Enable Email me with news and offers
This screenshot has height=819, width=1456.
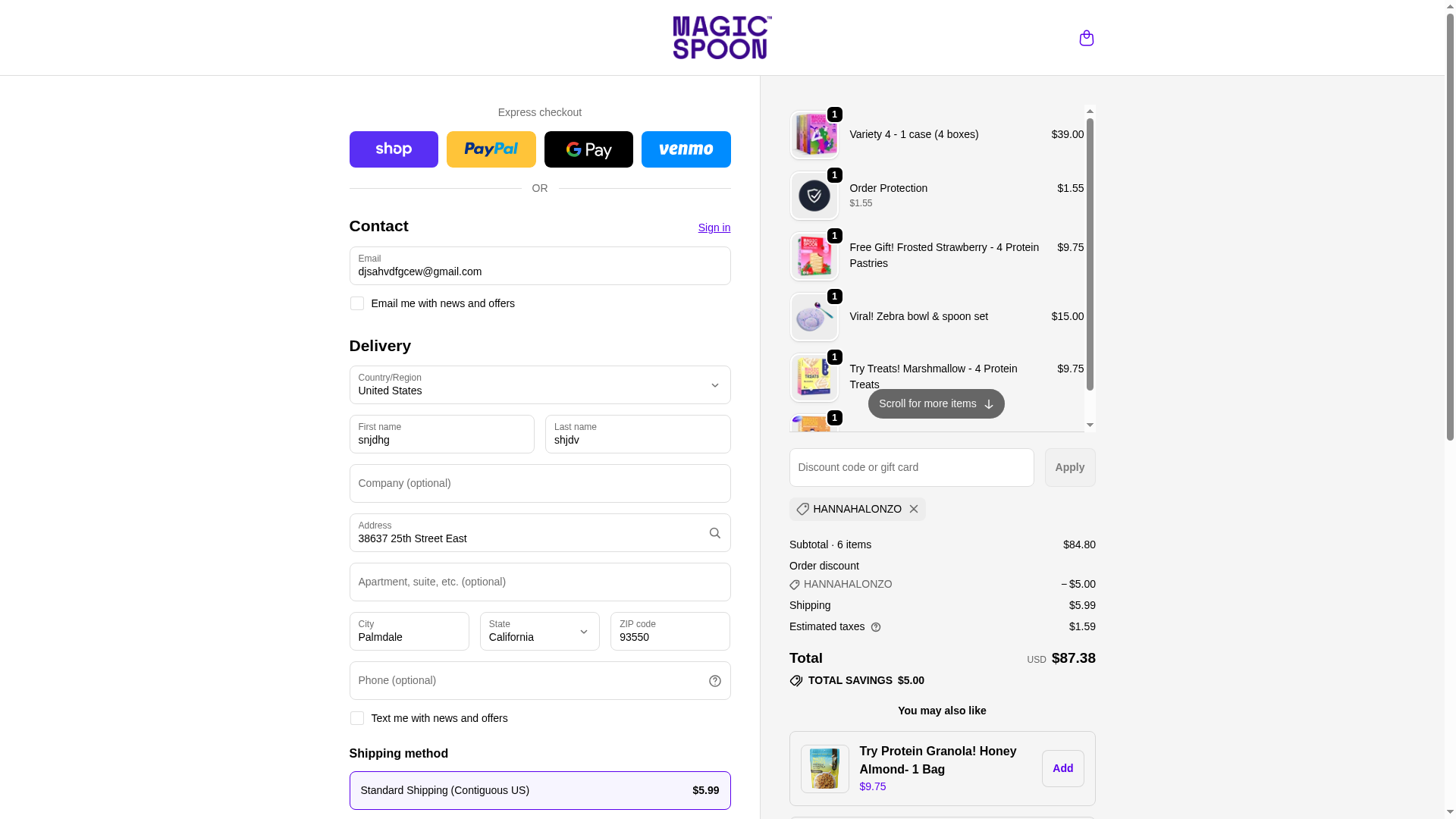click(x=356, y=303)
